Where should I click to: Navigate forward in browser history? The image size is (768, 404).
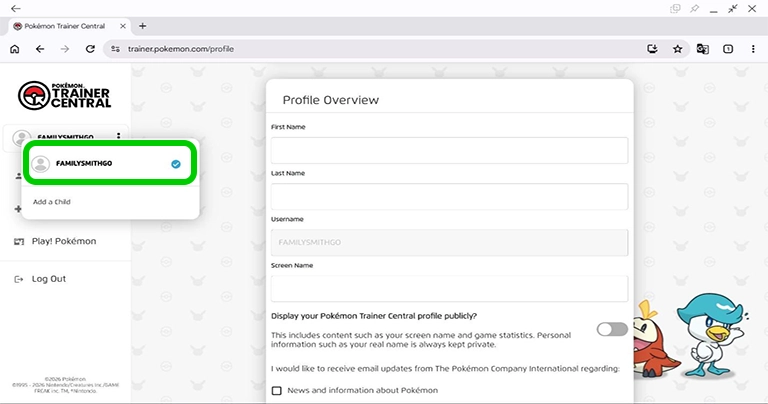click(65, 49)
